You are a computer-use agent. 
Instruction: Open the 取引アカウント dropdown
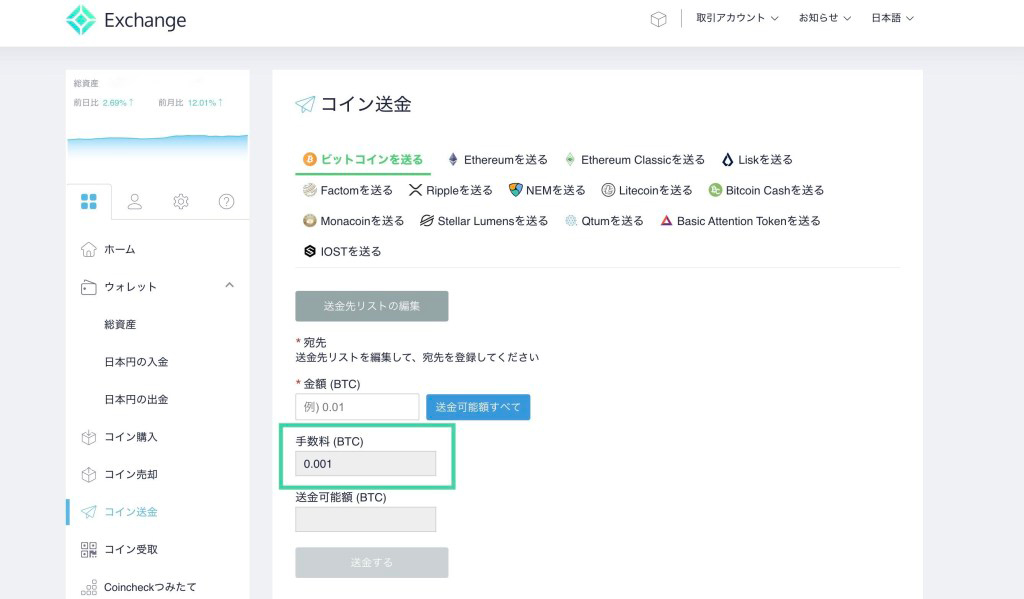pyautogui.click(x=737, y=18)
